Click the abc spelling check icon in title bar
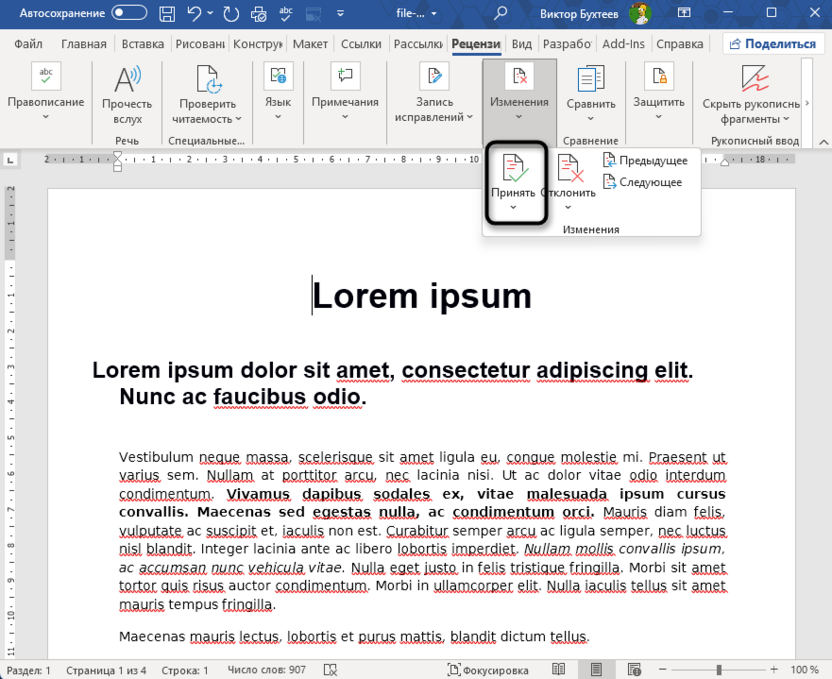This screenshot has height=679, width=832. click(286, 13)
